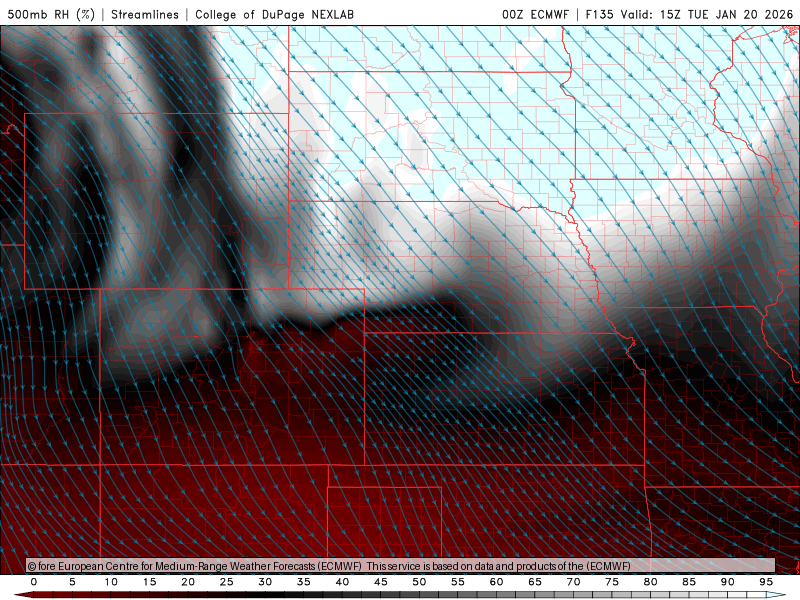
Task: Select "Valid: 15Z TUE JAN 20 2026" text
Action: coord(707,14)
